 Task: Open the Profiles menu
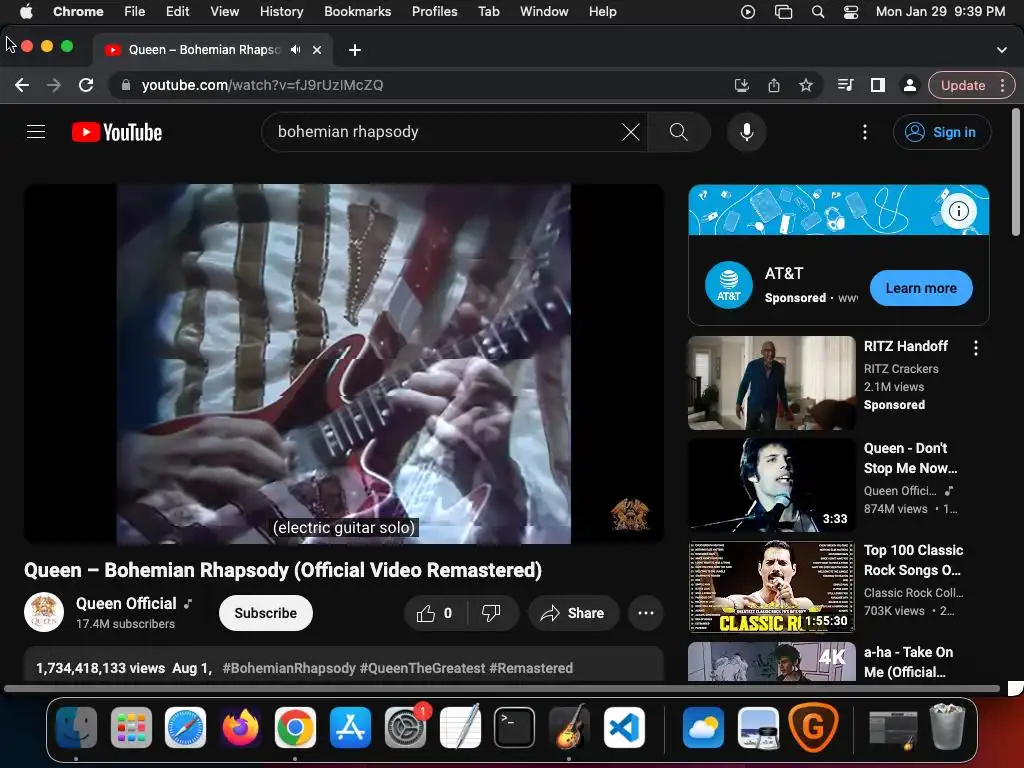434,12
